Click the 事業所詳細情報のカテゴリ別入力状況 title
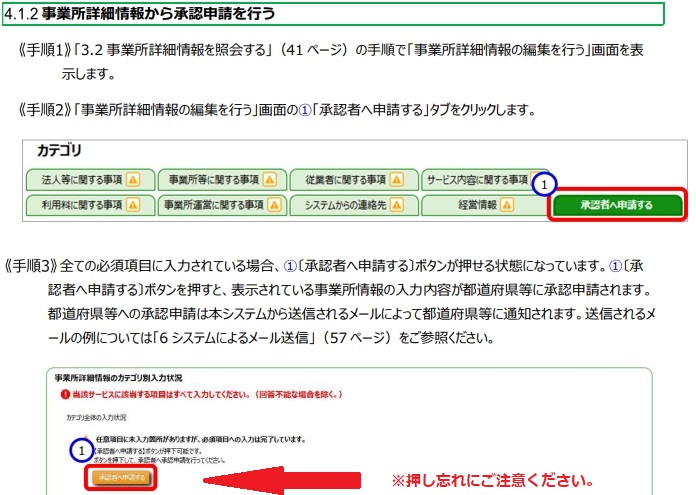Image resolution: width=696 pixels, height=495 pixels. (x=119, y=378)
